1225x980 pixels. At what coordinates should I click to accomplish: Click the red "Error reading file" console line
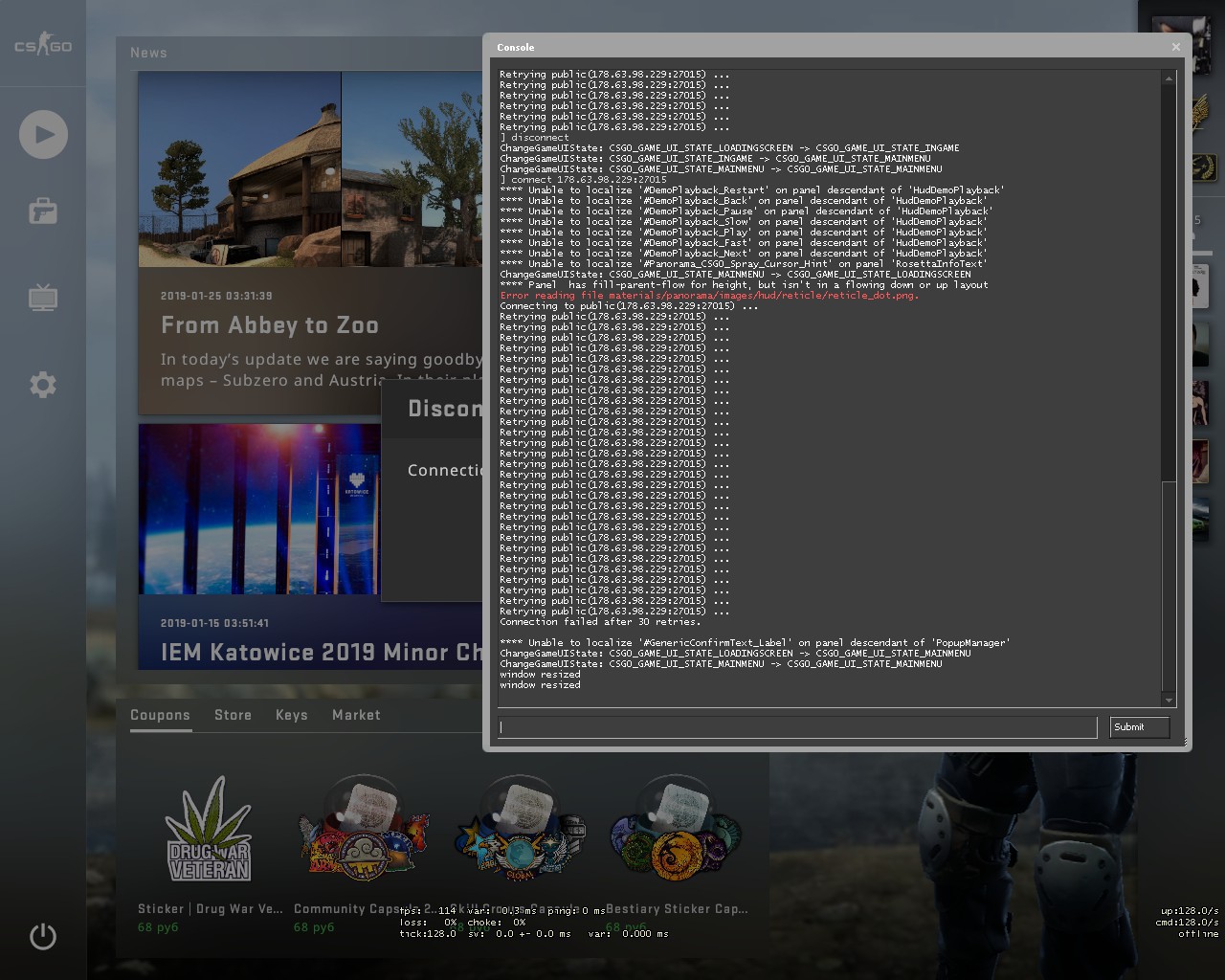[709, 296]
